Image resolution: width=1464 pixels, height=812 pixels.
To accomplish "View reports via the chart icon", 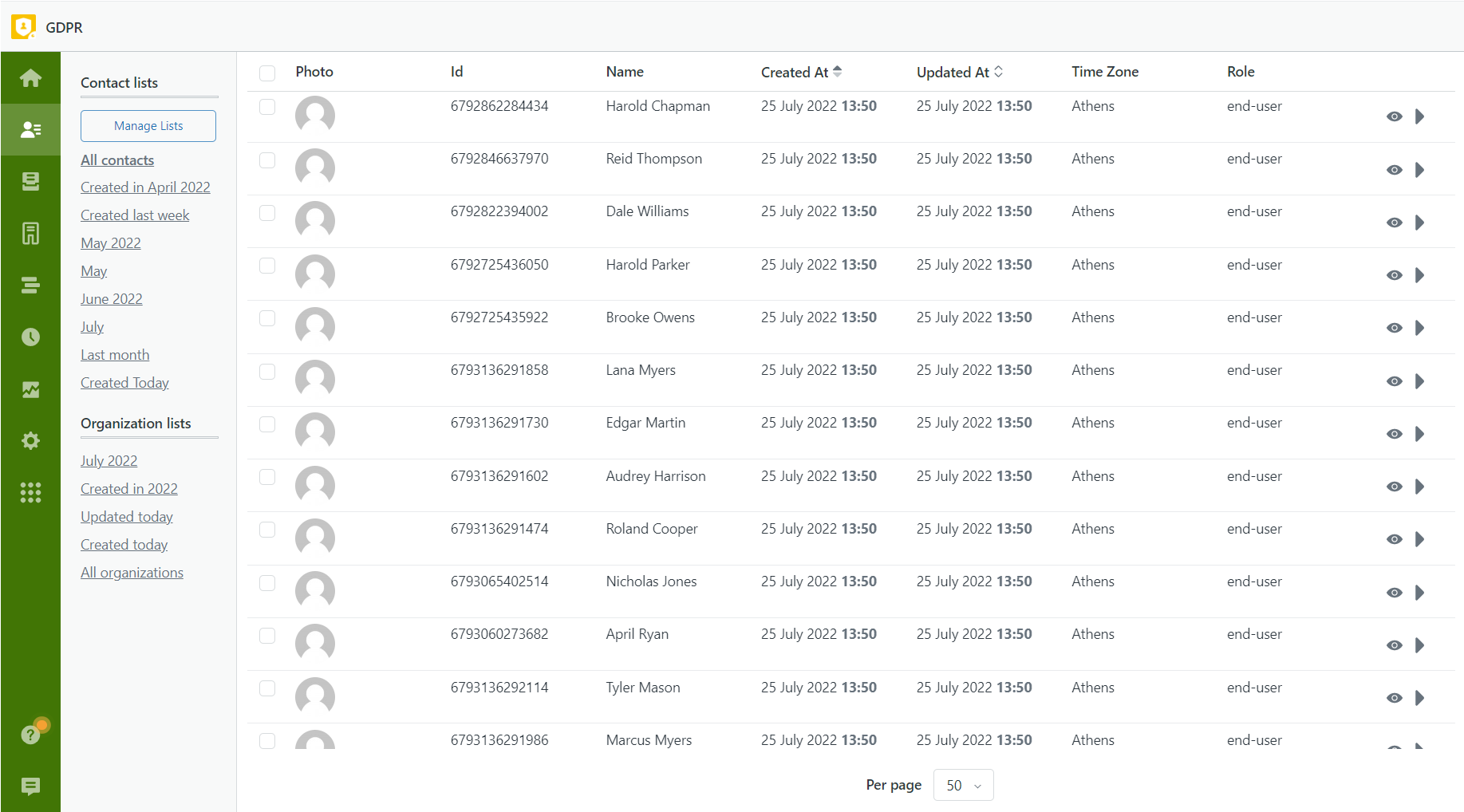I will [30, 389].
